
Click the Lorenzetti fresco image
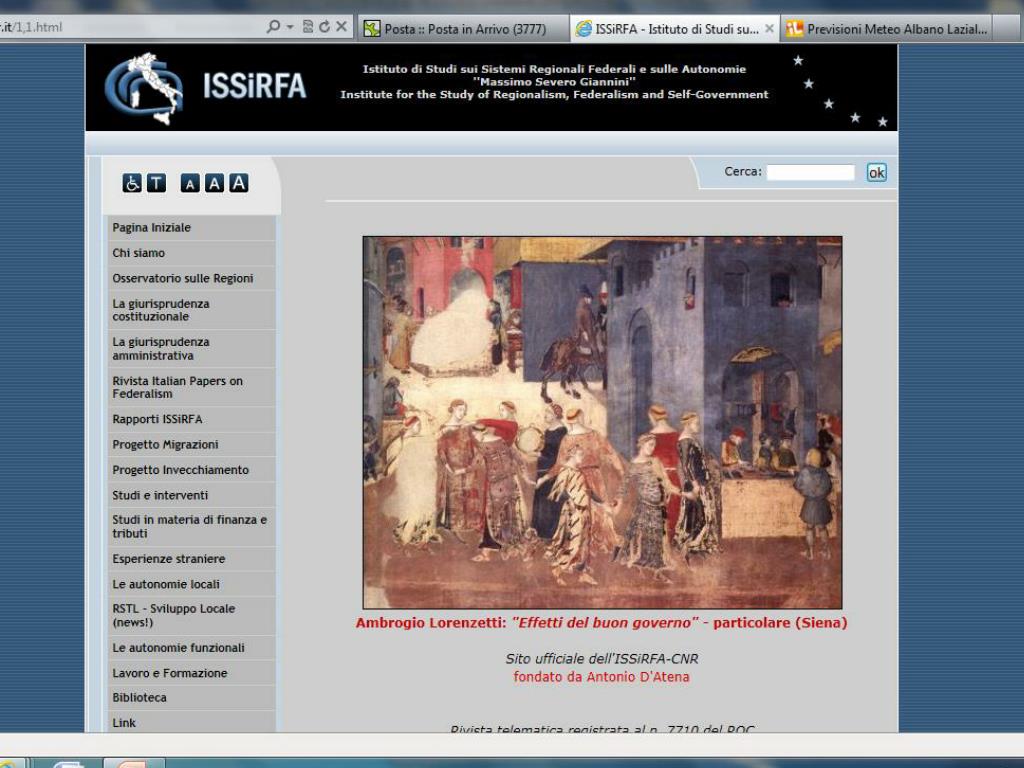click(602, 423)
